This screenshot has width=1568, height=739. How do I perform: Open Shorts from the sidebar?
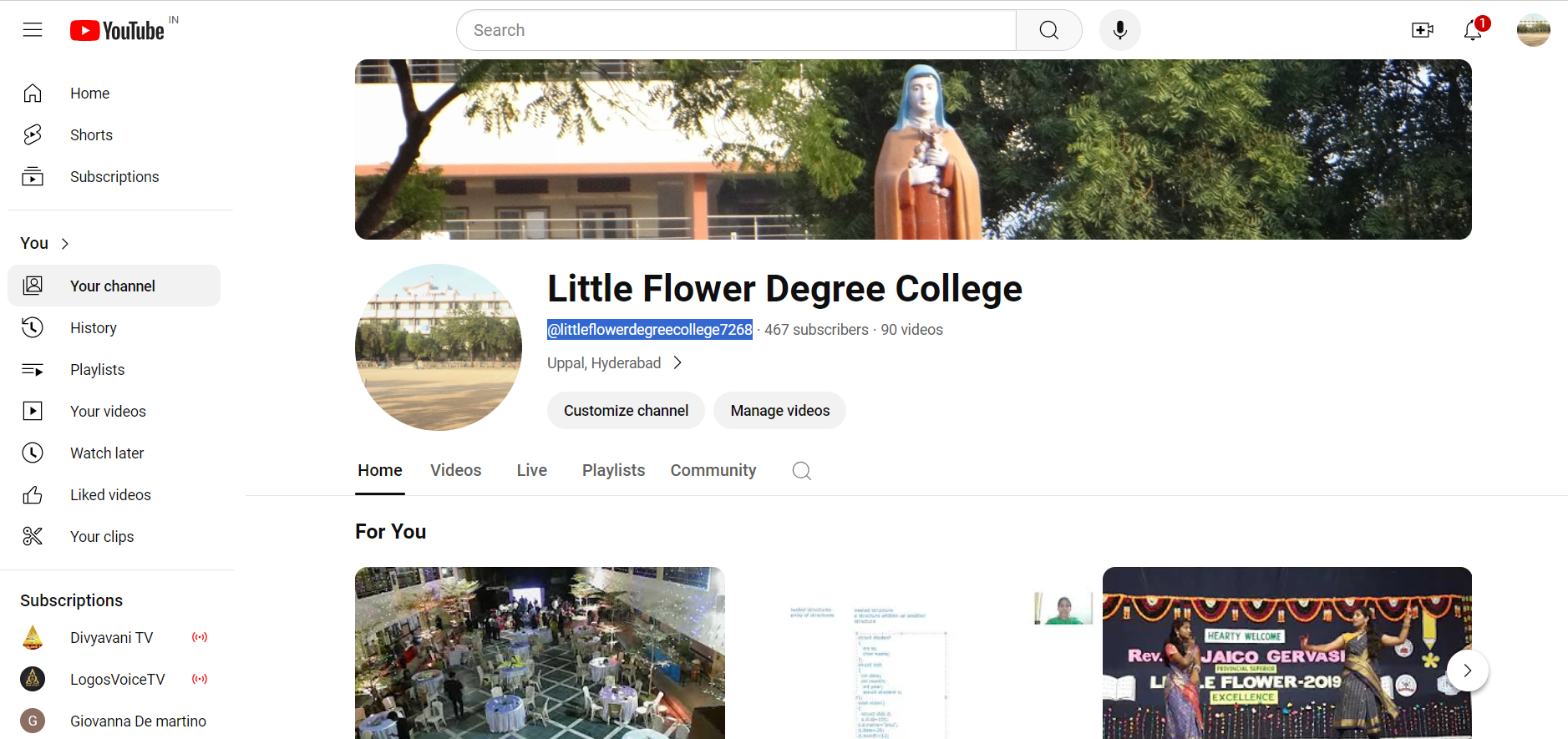click(91, 135)
